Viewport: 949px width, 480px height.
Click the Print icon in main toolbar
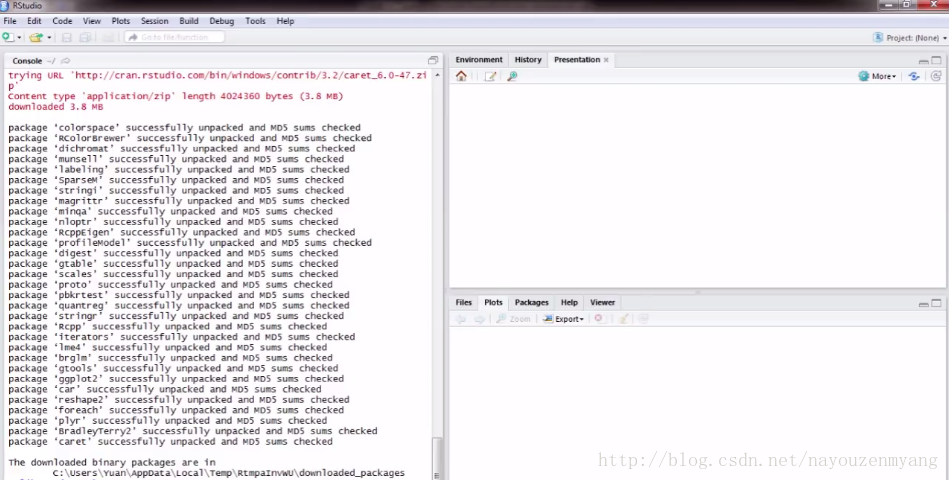click(x=108, y=38)
